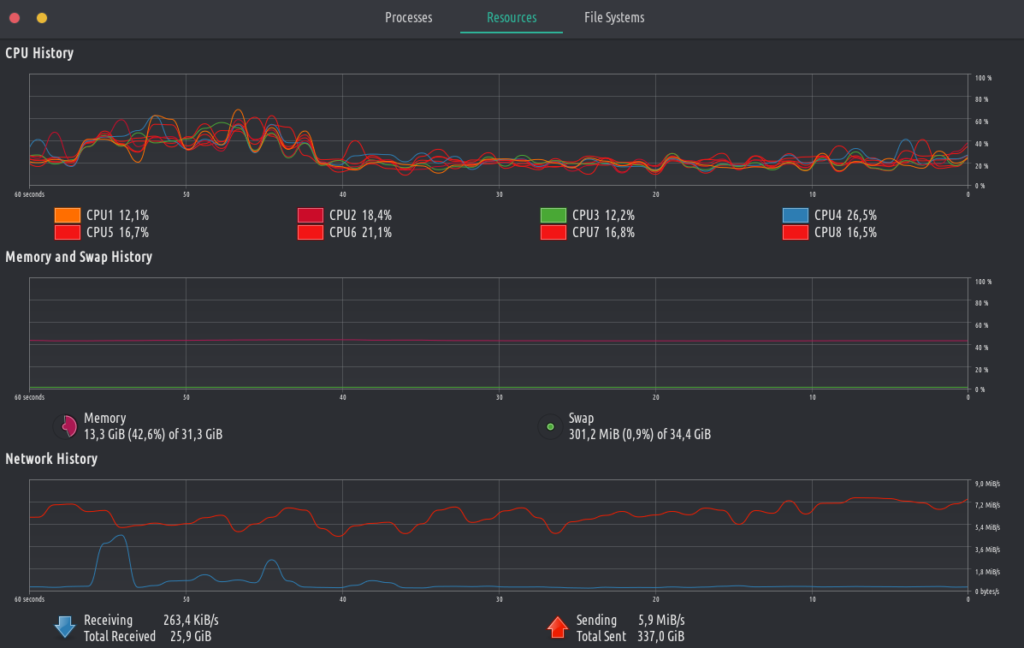The height and width of the screenshot is (648, 1024).
Task: Open the File Systems tab
Action: pyautogui.click(x=613, y=17)
